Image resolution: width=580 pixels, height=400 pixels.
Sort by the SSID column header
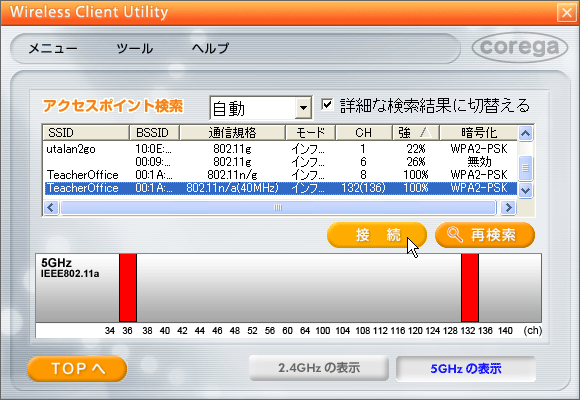86,132
